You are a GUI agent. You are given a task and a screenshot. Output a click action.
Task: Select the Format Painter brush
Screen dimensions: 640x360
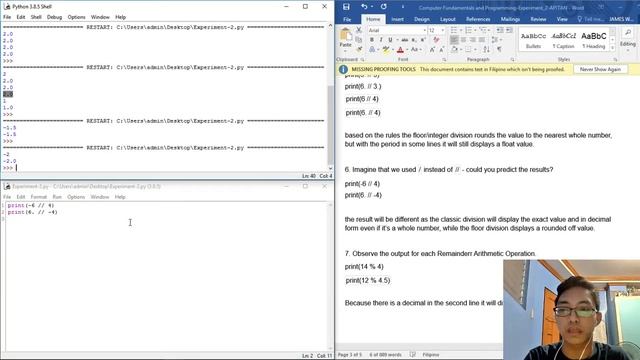[x=359, y=49]
